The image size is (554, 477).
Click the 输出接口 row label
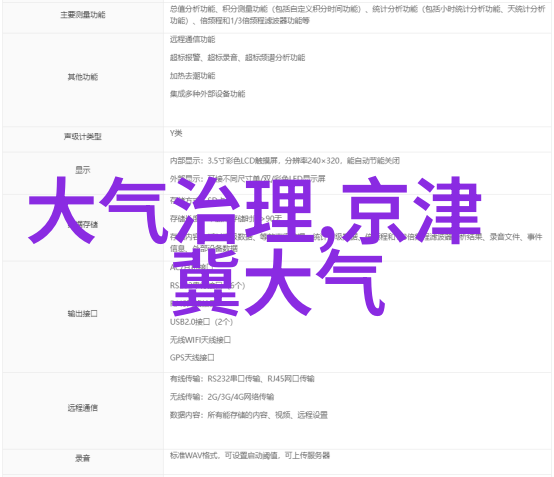click(x=83, y=313)
